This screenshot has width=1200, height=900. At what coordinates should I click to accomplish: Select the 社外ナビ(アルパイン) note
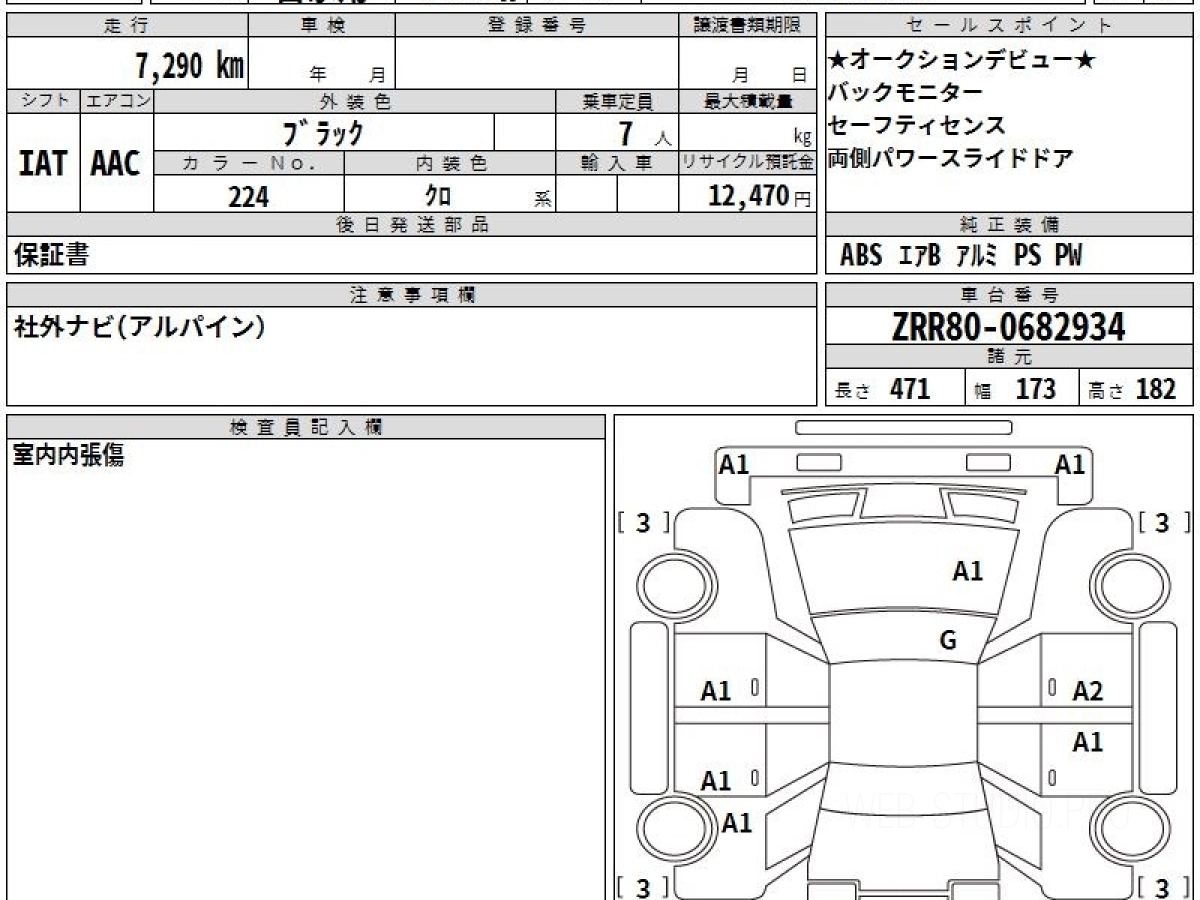click(x=139, y=327)
